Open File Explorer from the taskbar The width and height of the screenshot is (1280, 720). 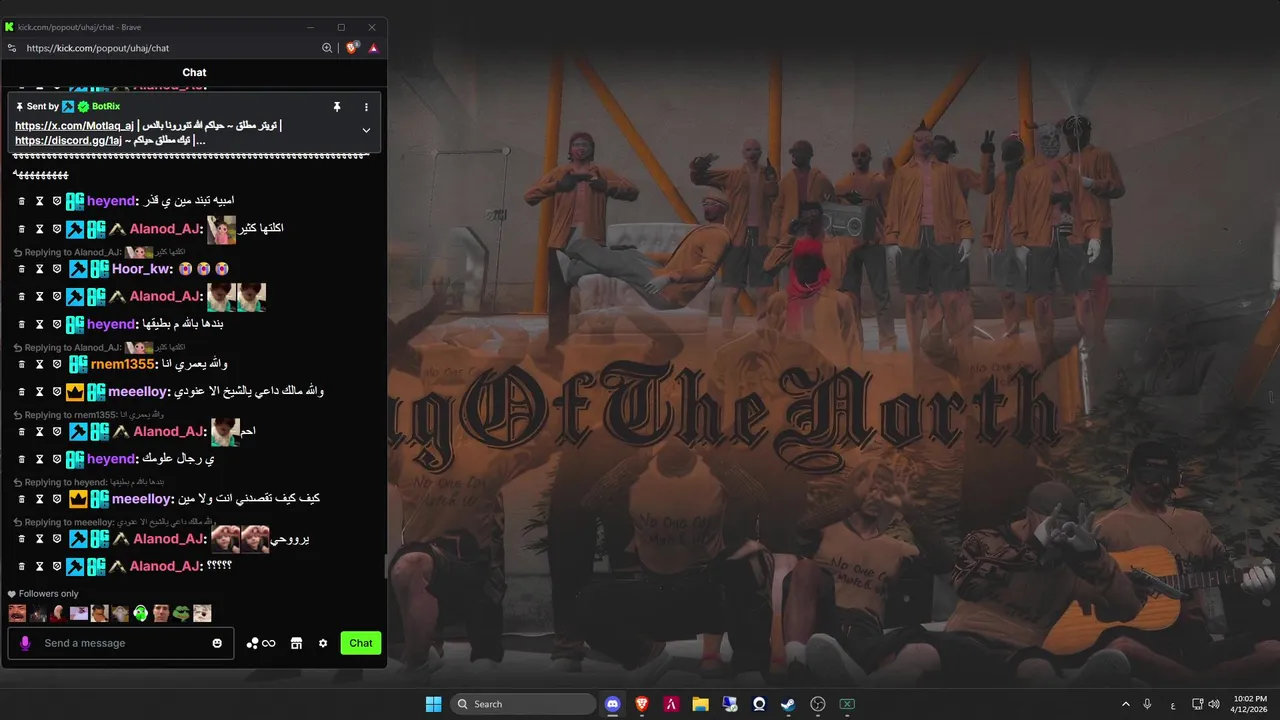click(x=700, y=704)
